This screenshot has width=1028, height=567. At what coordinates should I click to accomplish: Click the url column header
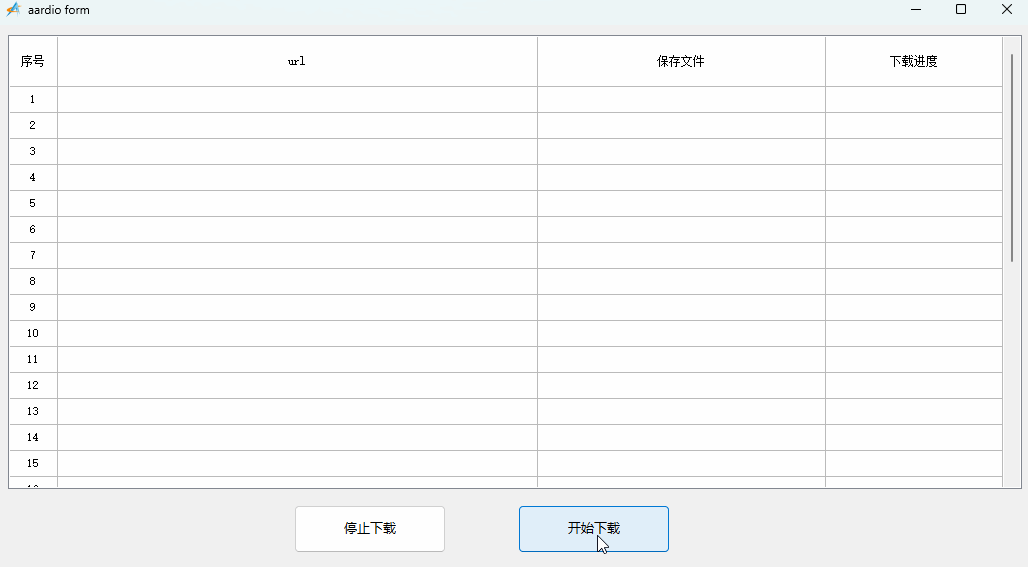(298, 62)
